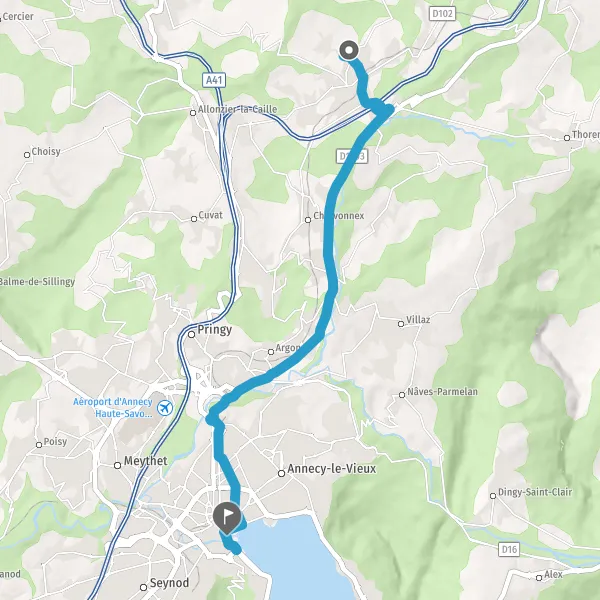Viewport: 600px width, 600px height.
Task: Click the A41 highway shield
Action: 214,80
